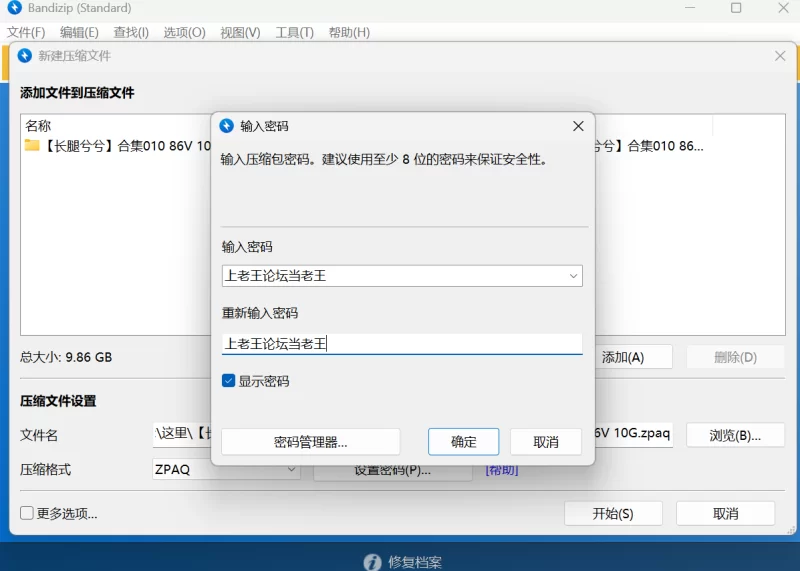Click the Bandizip app icon in title bar
The image size is (800, 571).
click(x=15, y=8)
